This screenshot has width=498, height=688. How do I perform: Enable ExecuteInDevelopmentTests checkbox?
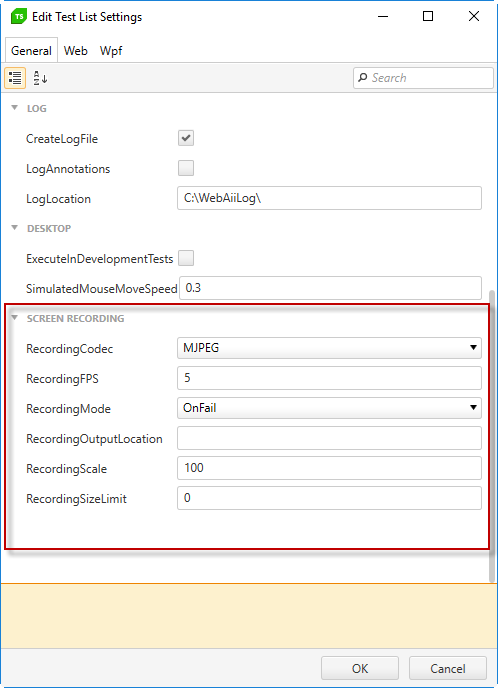click(186, 258)
